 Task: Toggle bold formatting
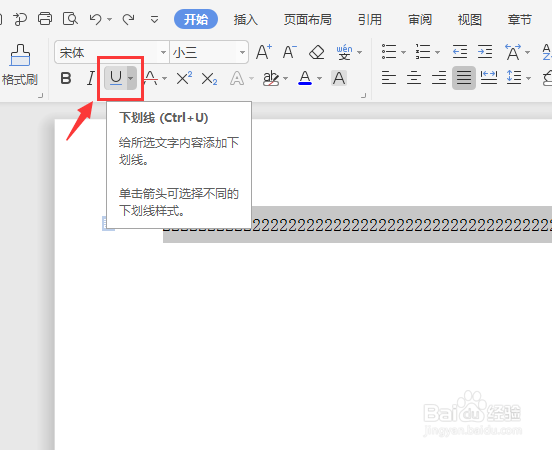pyautogui.click(x=66, y=78)
